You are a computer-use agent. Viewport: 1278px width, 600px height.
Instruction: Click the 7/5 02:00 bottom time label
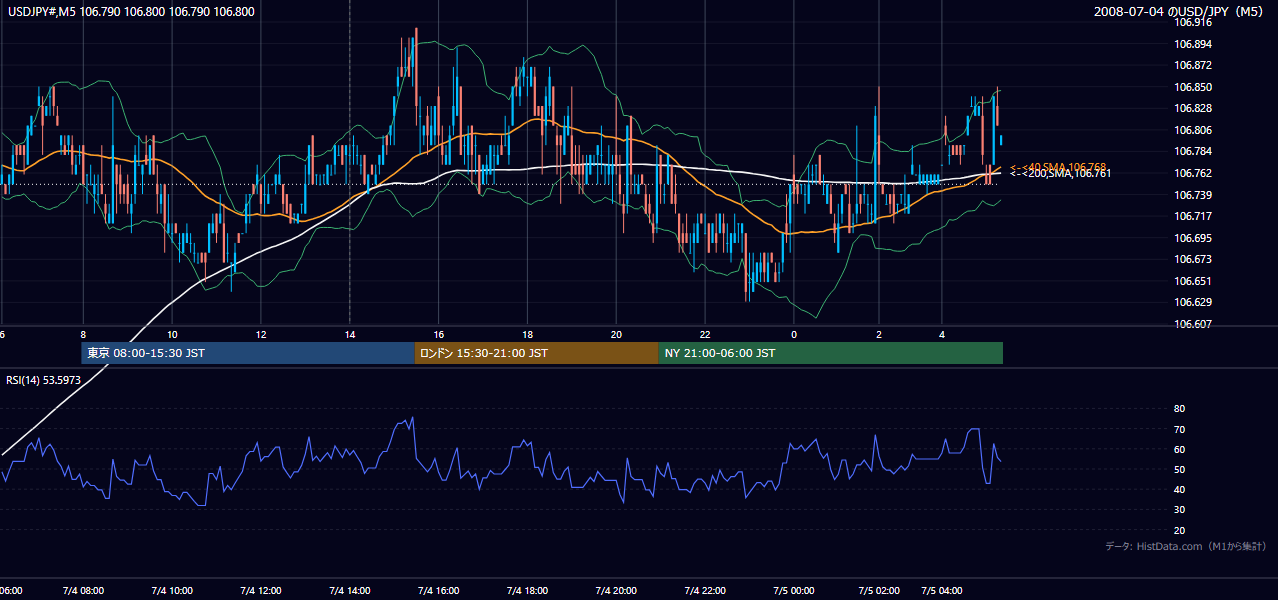879,591
